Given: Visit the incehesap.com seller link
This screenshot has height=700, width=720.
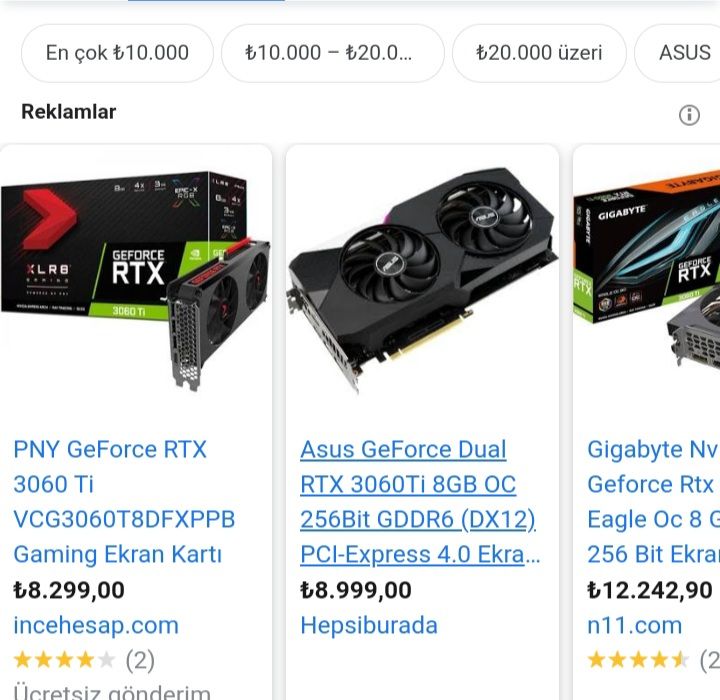Looking at the screenshot, I should coord(96,626).
